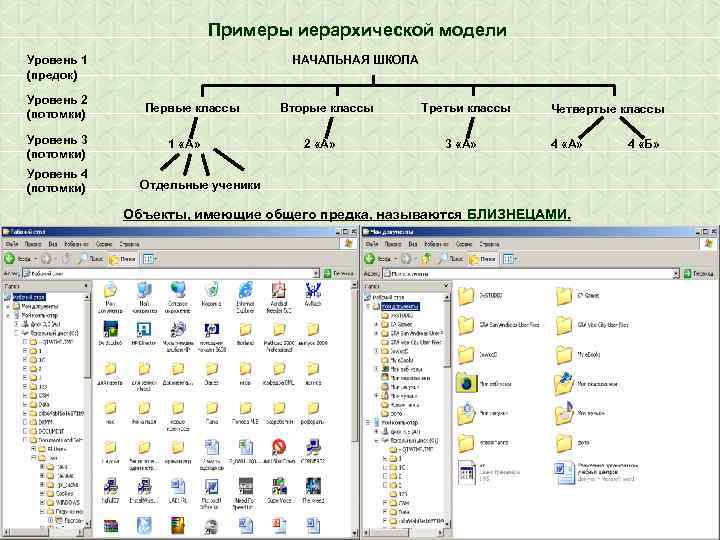
Task: Click Search magnifier in Рабочий стол window
Action: tap(83, 259)
